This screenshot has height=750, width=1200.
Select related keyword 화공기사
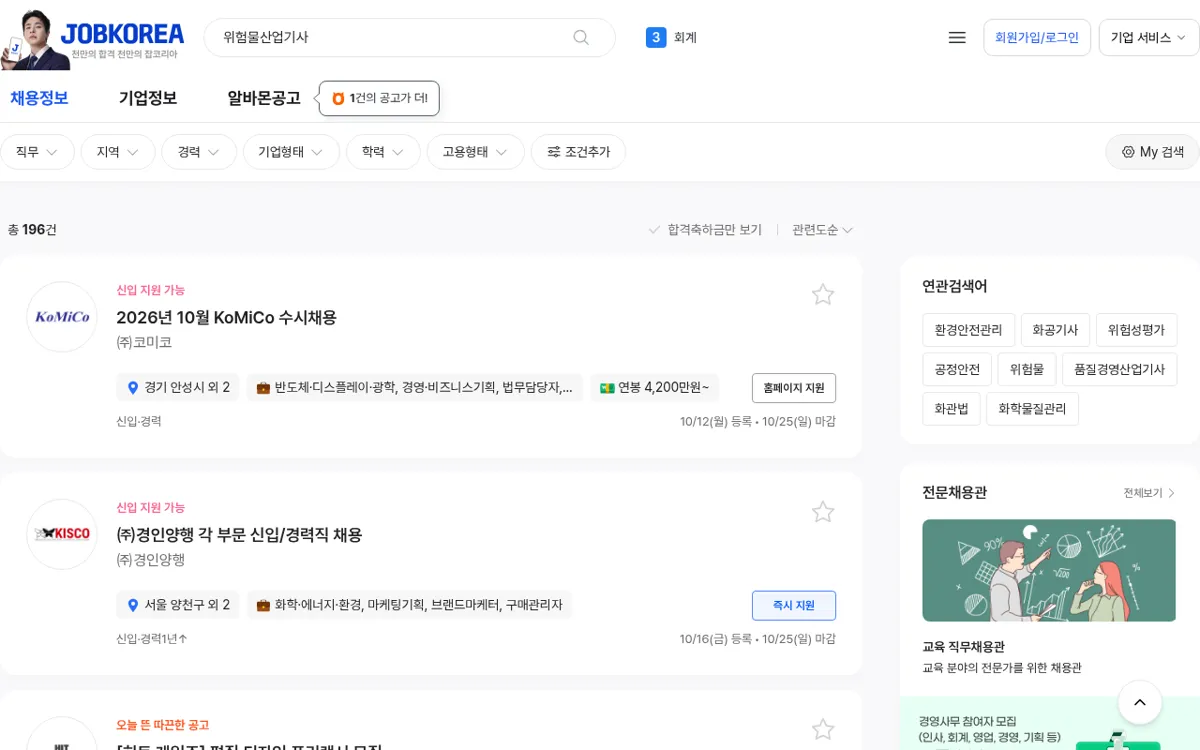click(x=1055, y=329)
